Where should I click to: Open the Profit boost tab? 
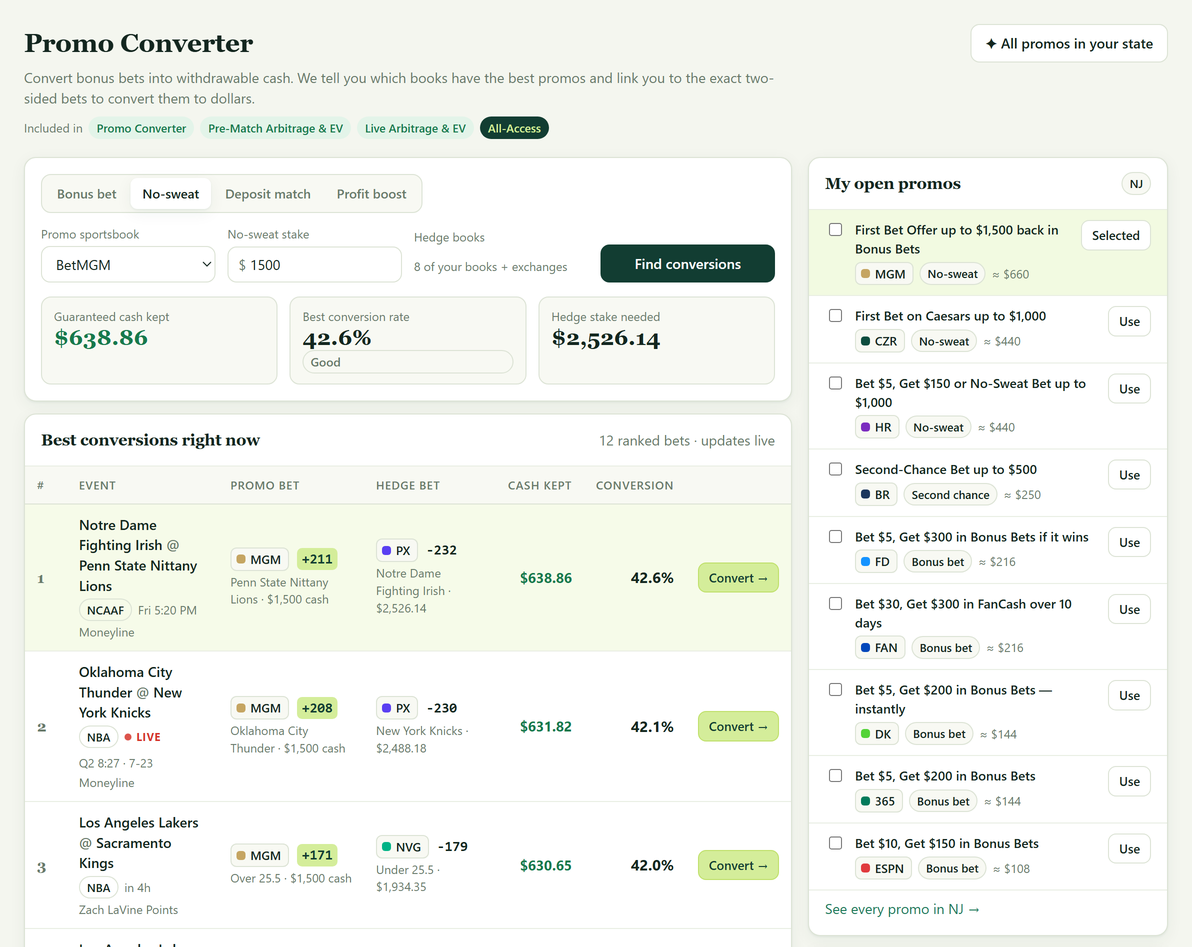[371, 194]
